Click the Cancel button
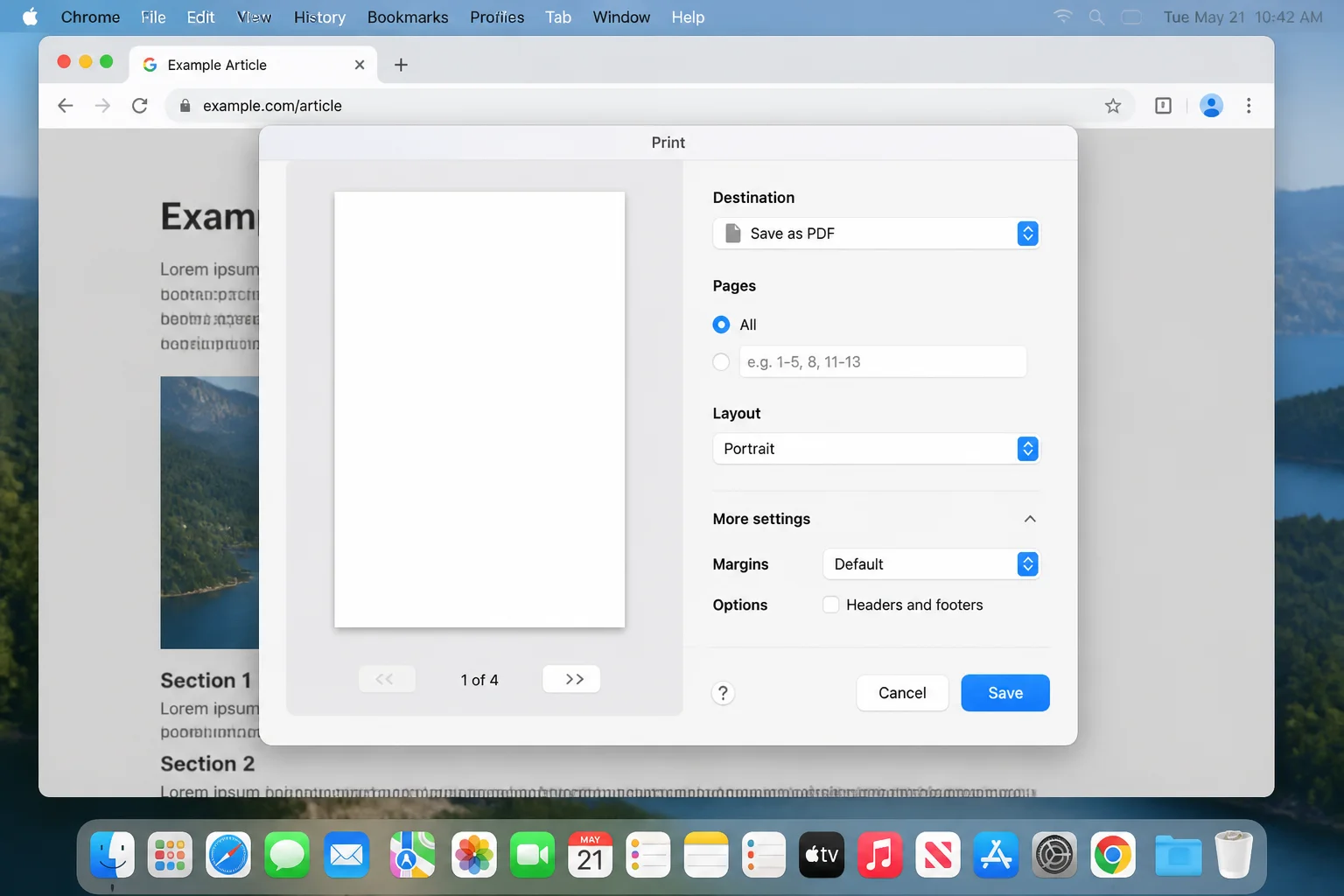 (x=902, y=693)
